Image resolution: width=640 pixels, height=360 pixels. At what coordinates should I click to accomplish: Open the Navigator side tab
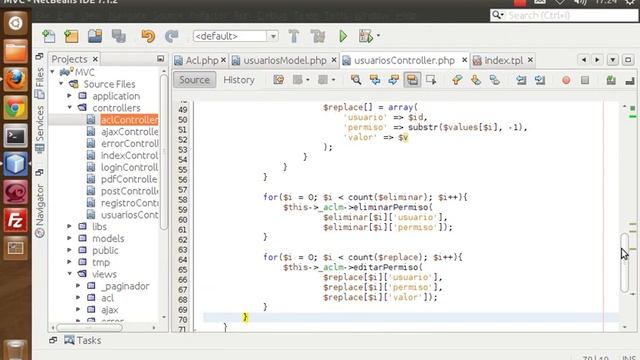pos(40,211)
